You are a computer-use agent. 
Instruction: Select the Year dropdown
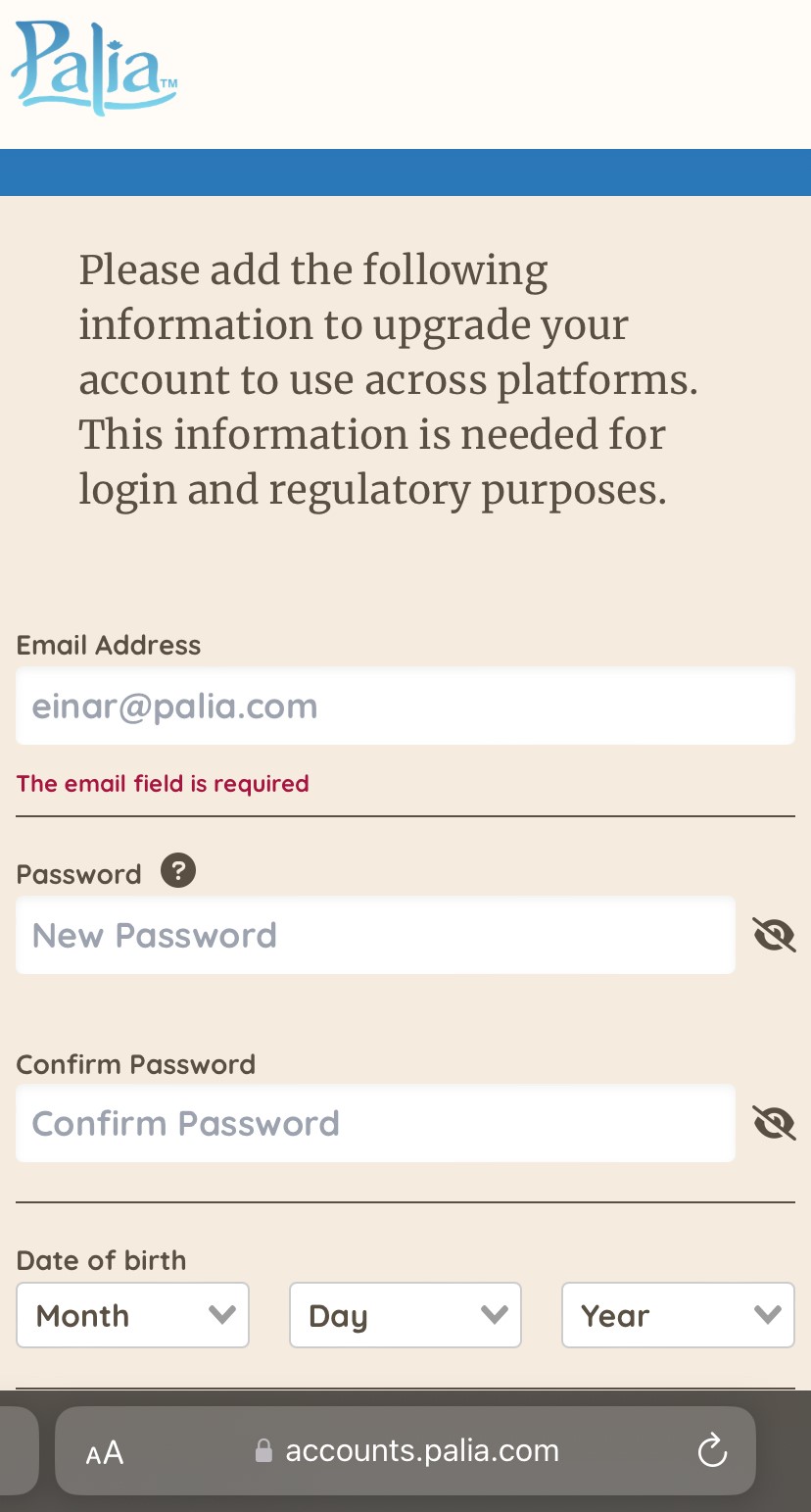(x=678, y=1315)
